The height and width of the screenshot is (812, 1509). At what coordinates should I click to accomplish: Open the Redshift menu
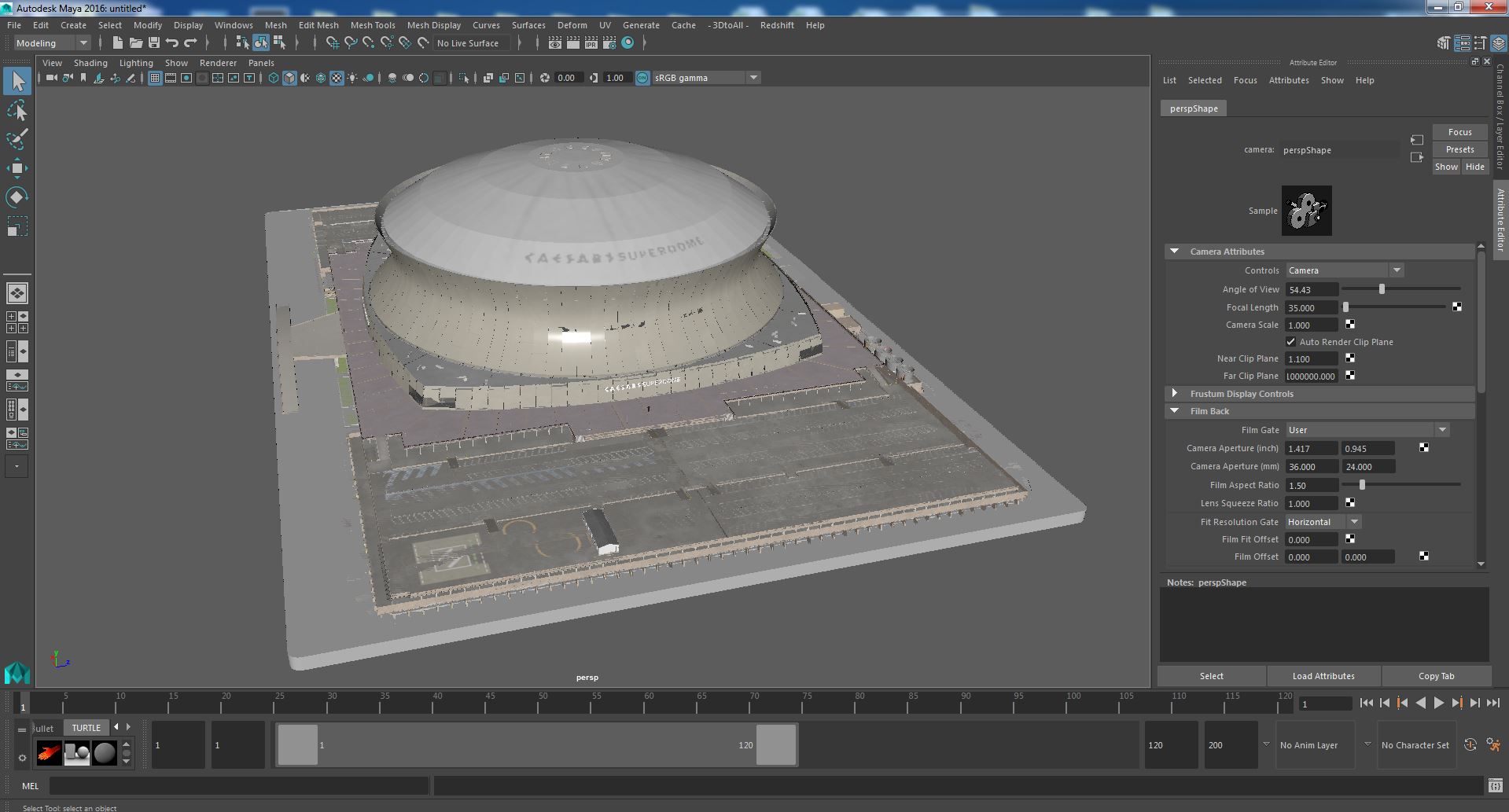[777, 25]
